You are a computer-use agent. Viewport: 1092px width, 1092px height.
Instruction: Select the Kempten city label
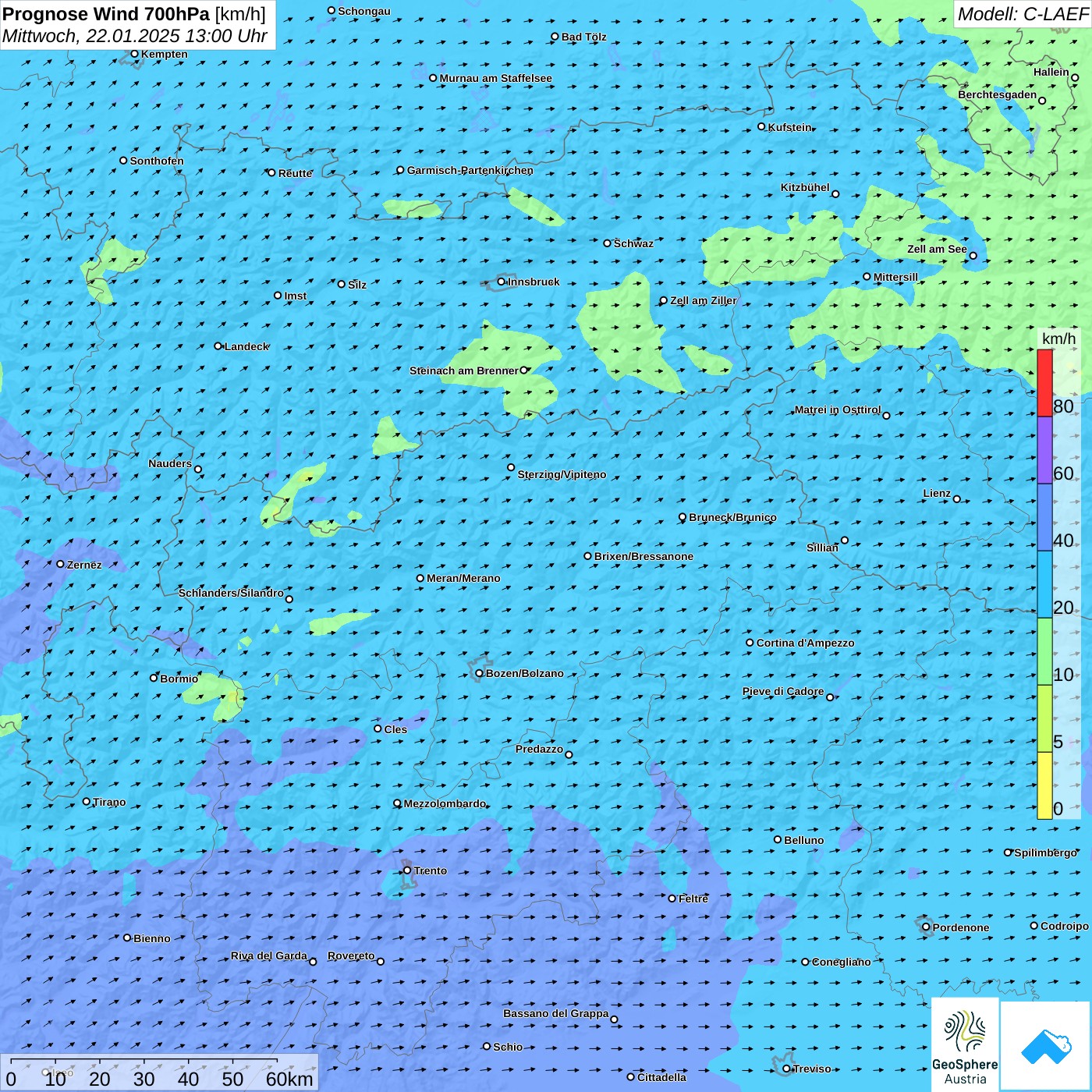(x=164, y=54)
